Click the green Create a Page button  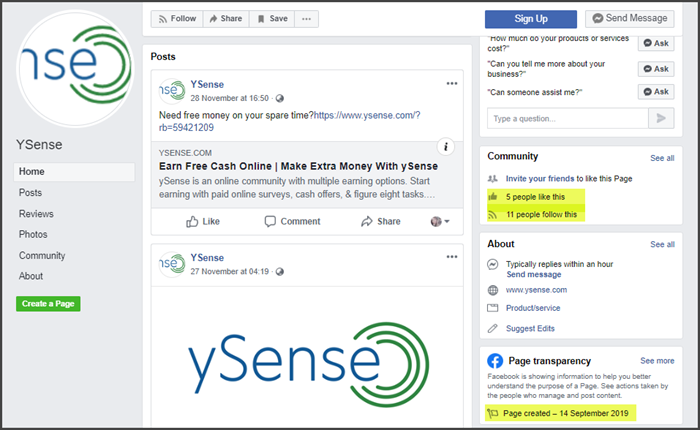(48, 304)
